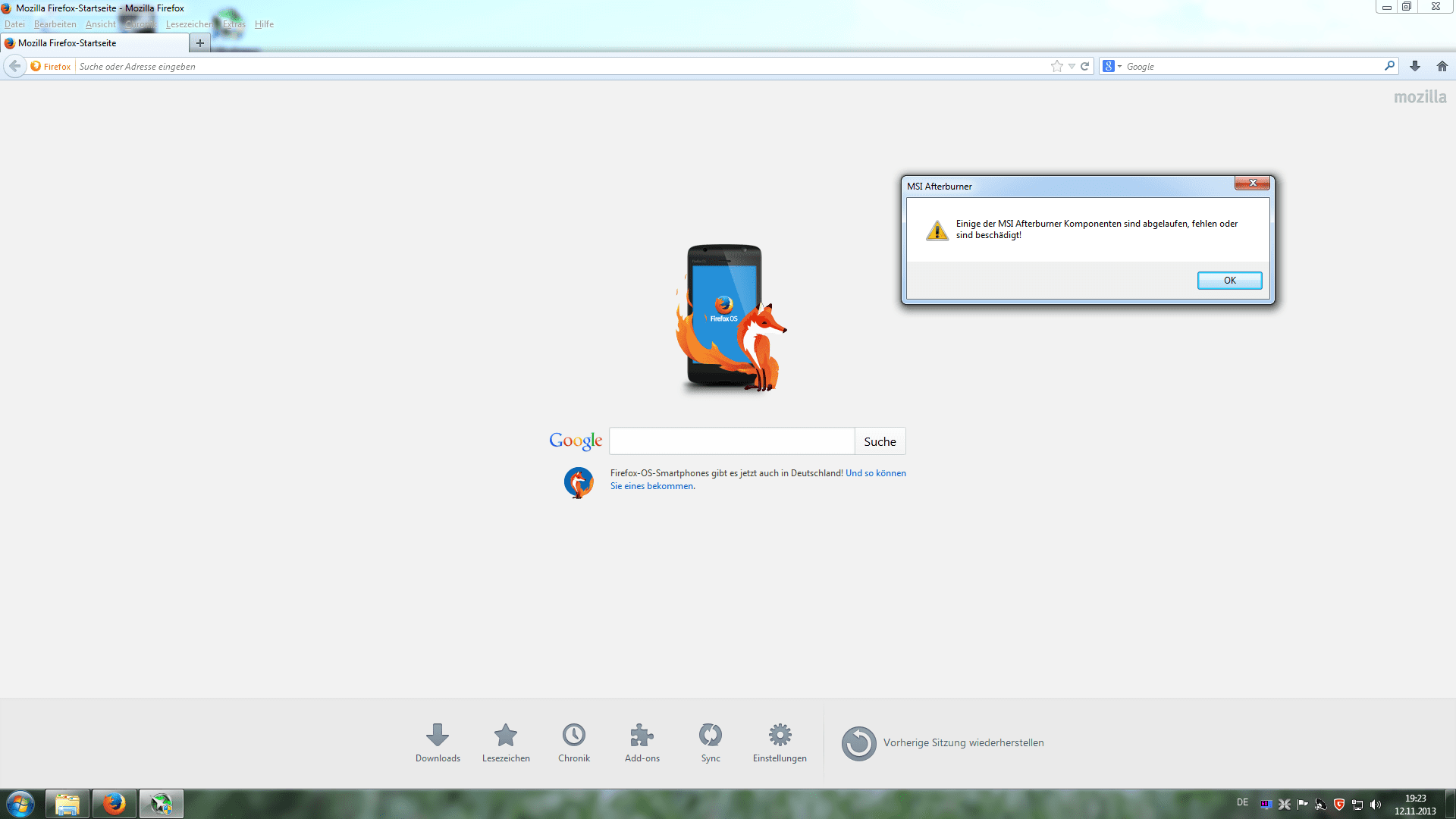Viewport: 1456px width, 819px height.
Task: Click the reload page icon in address bar
Action: click(x=1085, y=67)
